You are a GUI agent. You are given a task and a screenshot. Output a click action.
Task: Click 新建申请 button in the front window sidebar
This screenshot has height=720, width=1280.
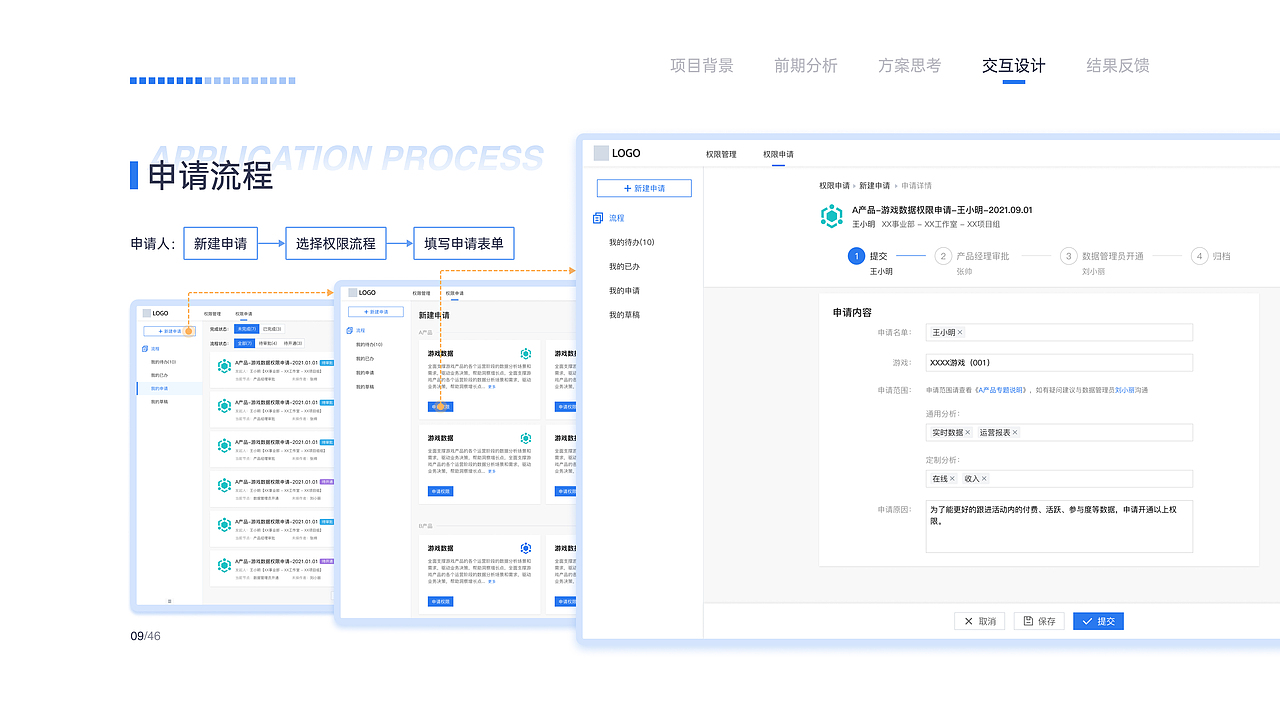(644, 188)
